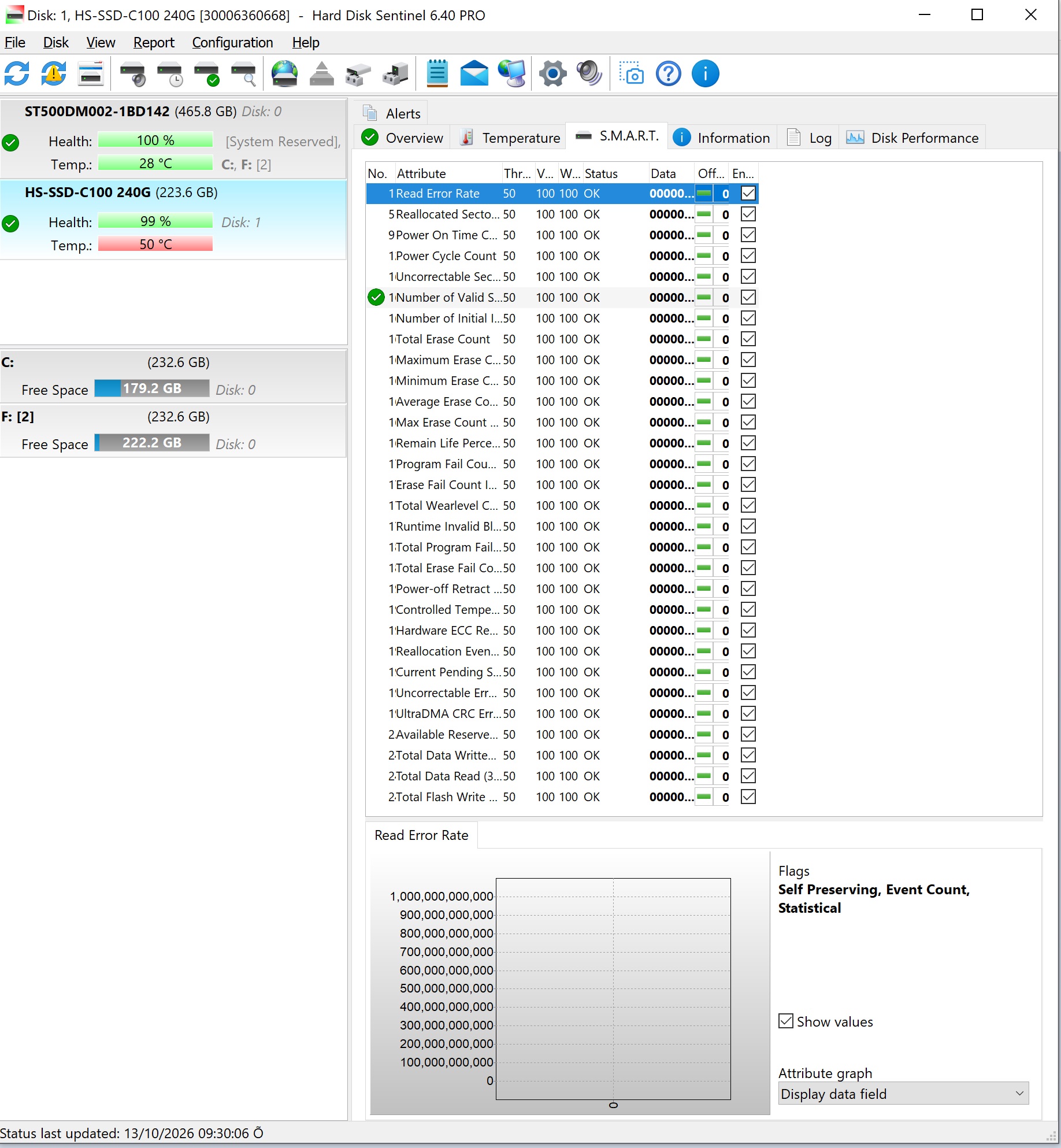Click the screenshot camera toolbar icon
Image resolution: width=1061 pixels, height=1148 pixels.
pos(632,73)
